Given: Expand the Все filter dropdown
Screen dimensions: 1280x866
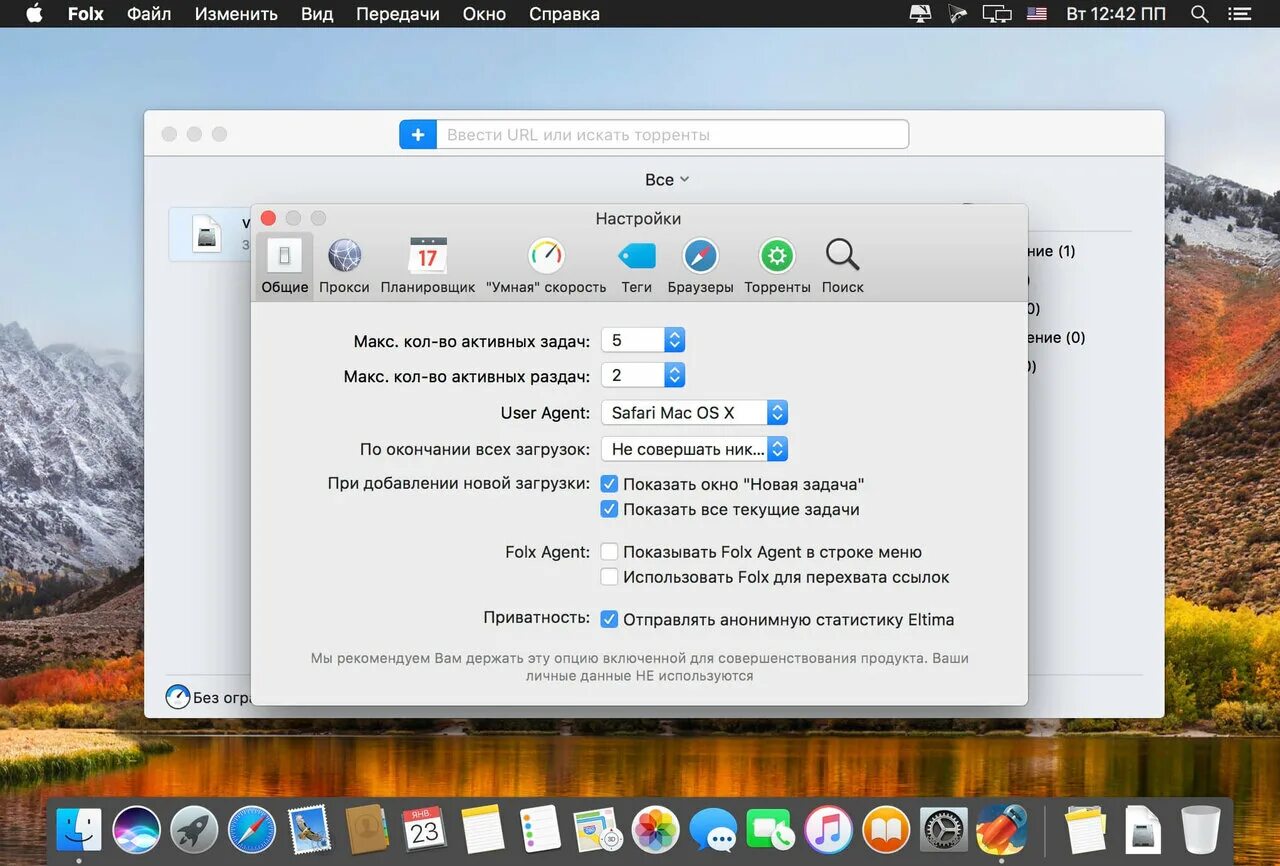Looking at the screenshot, I should [x=667, y=180].
